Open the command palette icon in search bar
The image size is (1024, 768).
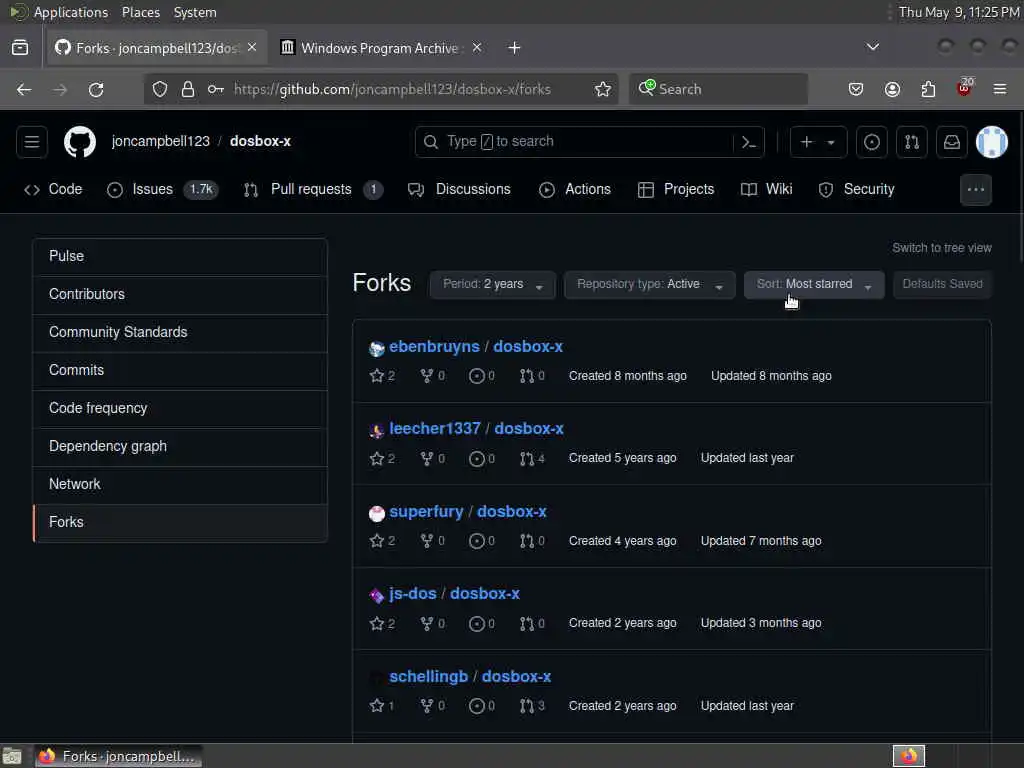click(x=749, y=142)
